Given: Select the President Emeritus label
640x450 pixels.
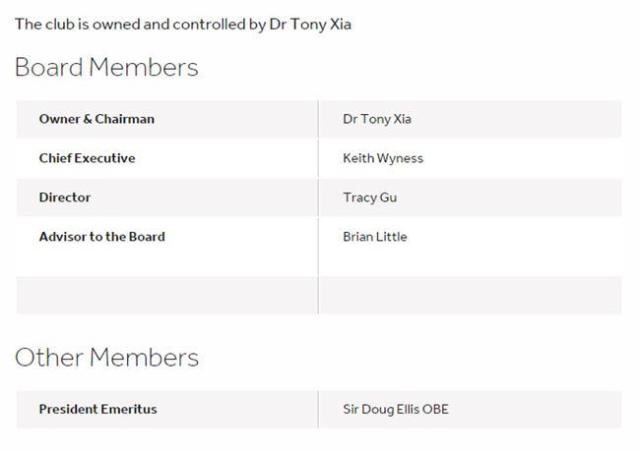Looking at the screenshot, I should coord(98,409).
